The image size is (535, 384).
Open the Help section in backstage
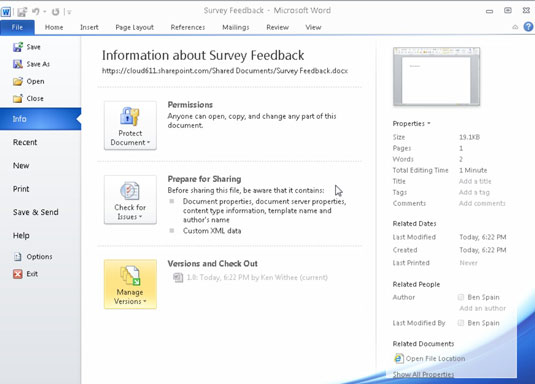point(21,236)
